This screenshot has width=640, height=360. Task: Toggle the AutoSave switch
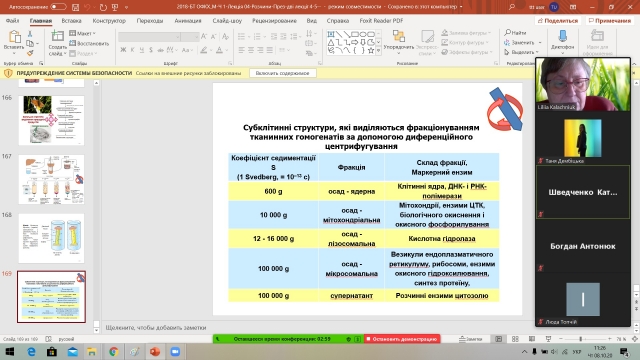pos(58,7)
